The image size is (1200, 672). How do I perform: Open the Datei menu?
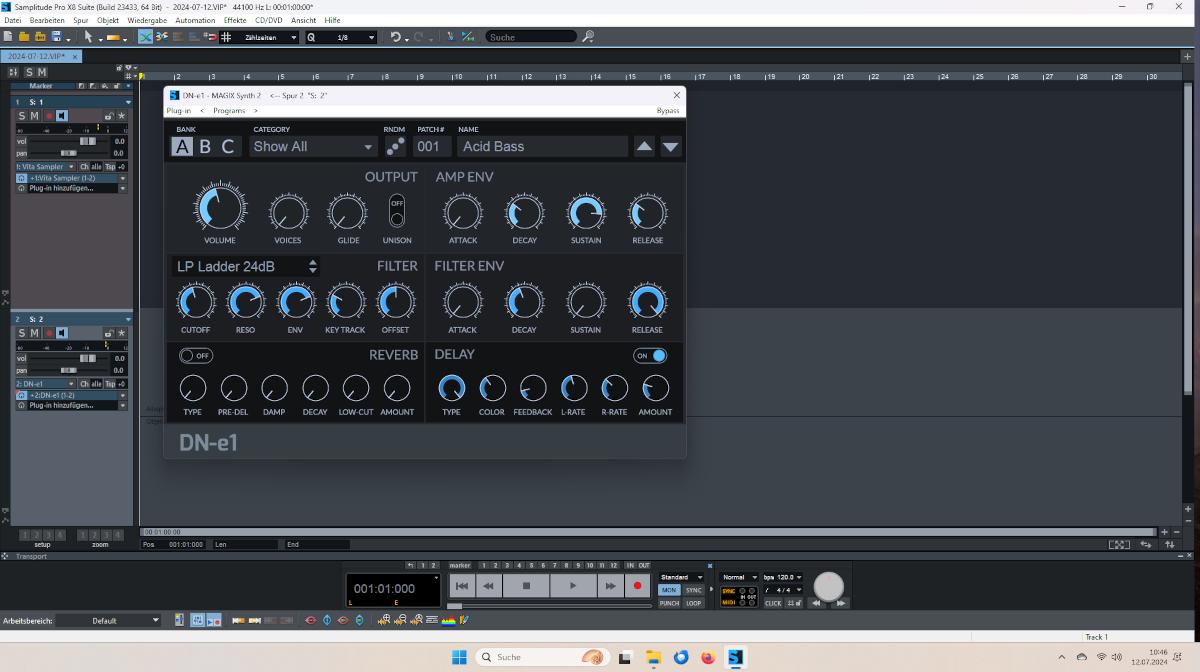coord(13,20)
